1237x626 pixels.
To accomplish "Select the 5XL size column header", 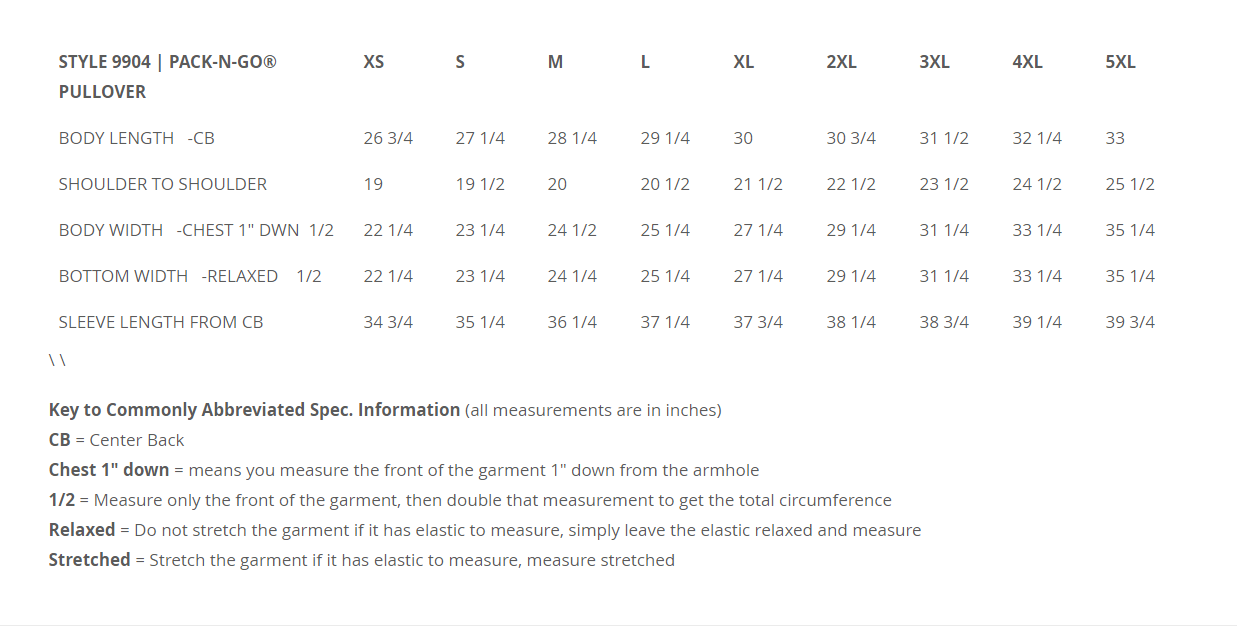I will point(1120,62).
